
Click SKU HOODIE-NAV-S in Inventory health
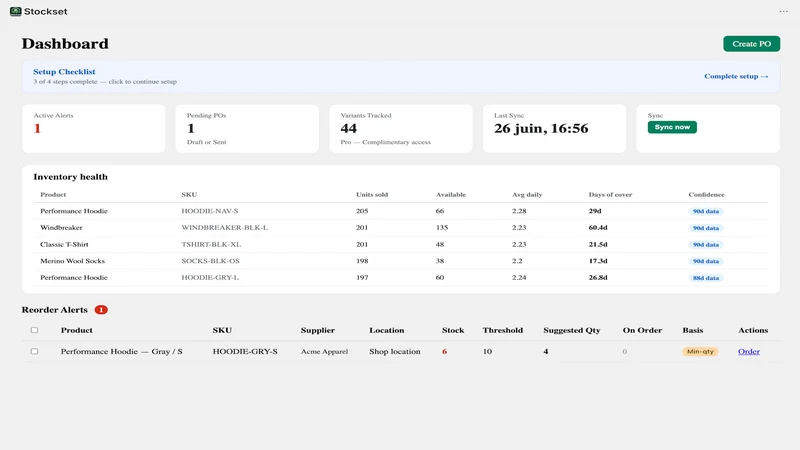tap(210, 211)
